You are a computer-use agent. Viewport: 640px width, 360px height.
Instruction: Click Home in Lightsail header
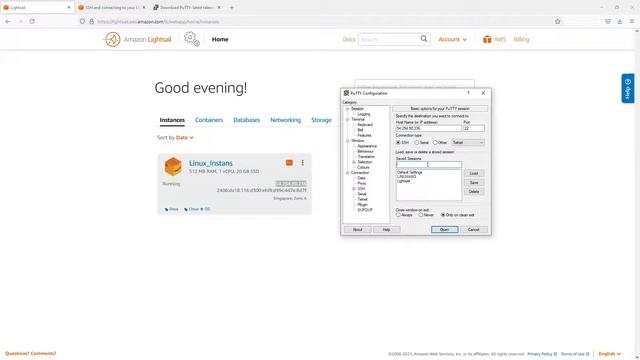[x=220, y=39]
